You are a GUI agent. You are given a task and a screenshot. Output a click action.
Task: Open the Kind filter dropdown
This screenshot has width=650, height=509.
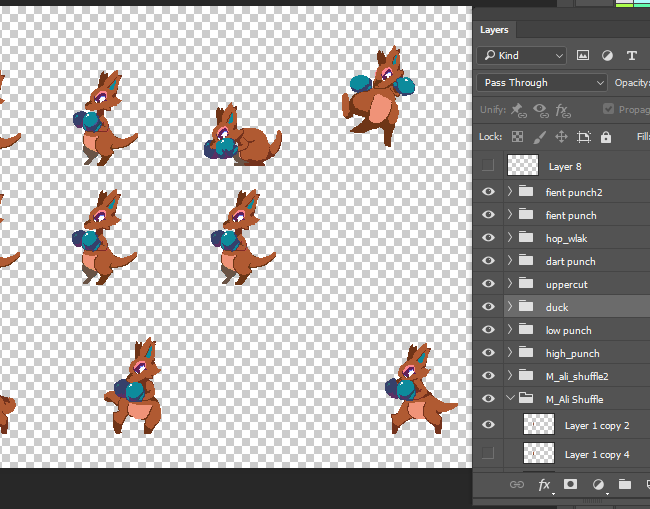pos(521,56)
